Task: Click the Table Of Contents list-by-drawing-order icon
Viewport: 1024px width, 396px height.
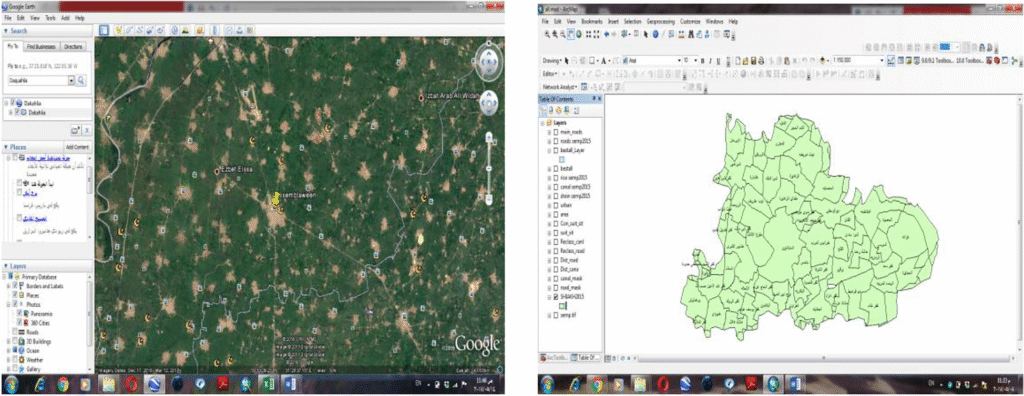Action: (544, 109)
